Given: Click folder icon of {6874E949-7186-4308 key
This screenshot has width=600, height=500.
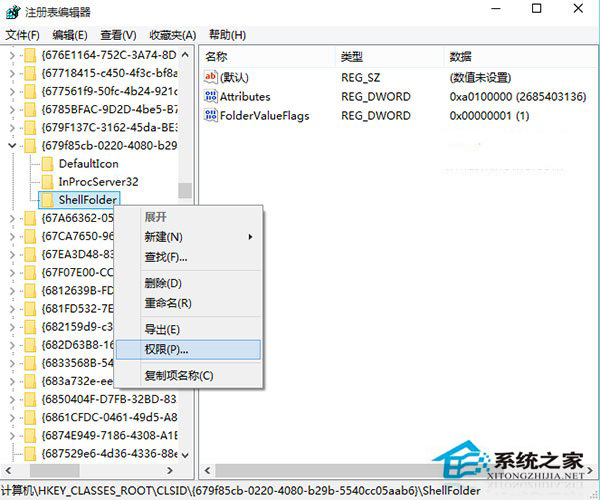Looking at the screenshot, I should coord(30,436).
